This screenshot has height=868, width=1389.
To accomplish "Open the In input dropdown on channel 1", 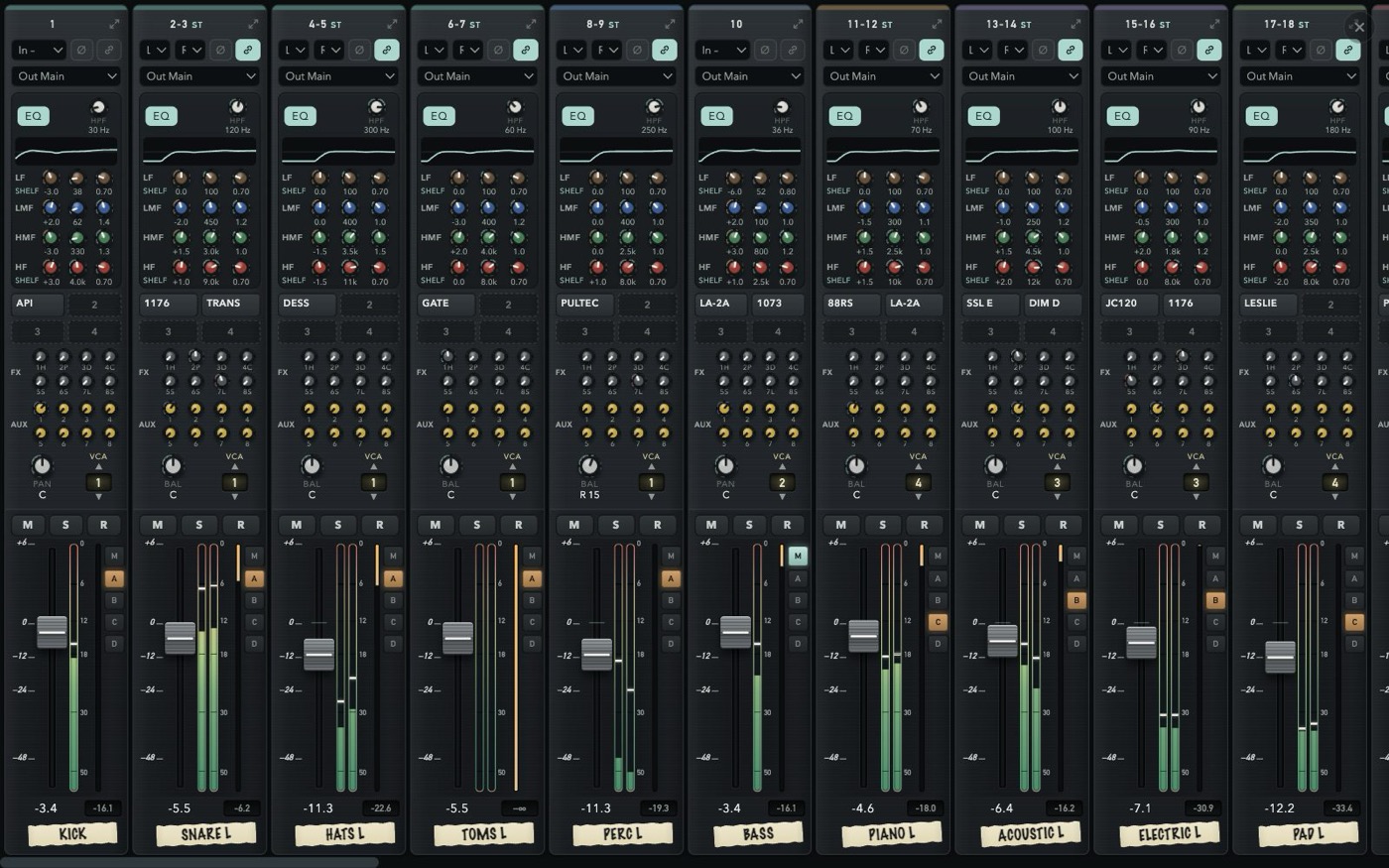I will pyautogui.click(x=40, y=50).
